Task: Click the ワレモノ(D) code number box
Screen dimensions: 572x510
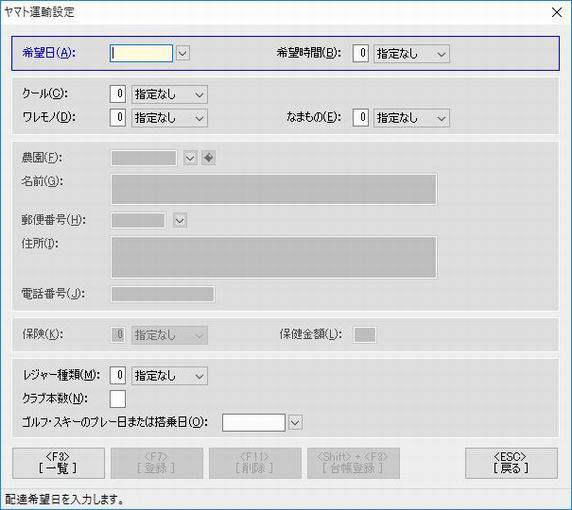Action: [118, 117]
